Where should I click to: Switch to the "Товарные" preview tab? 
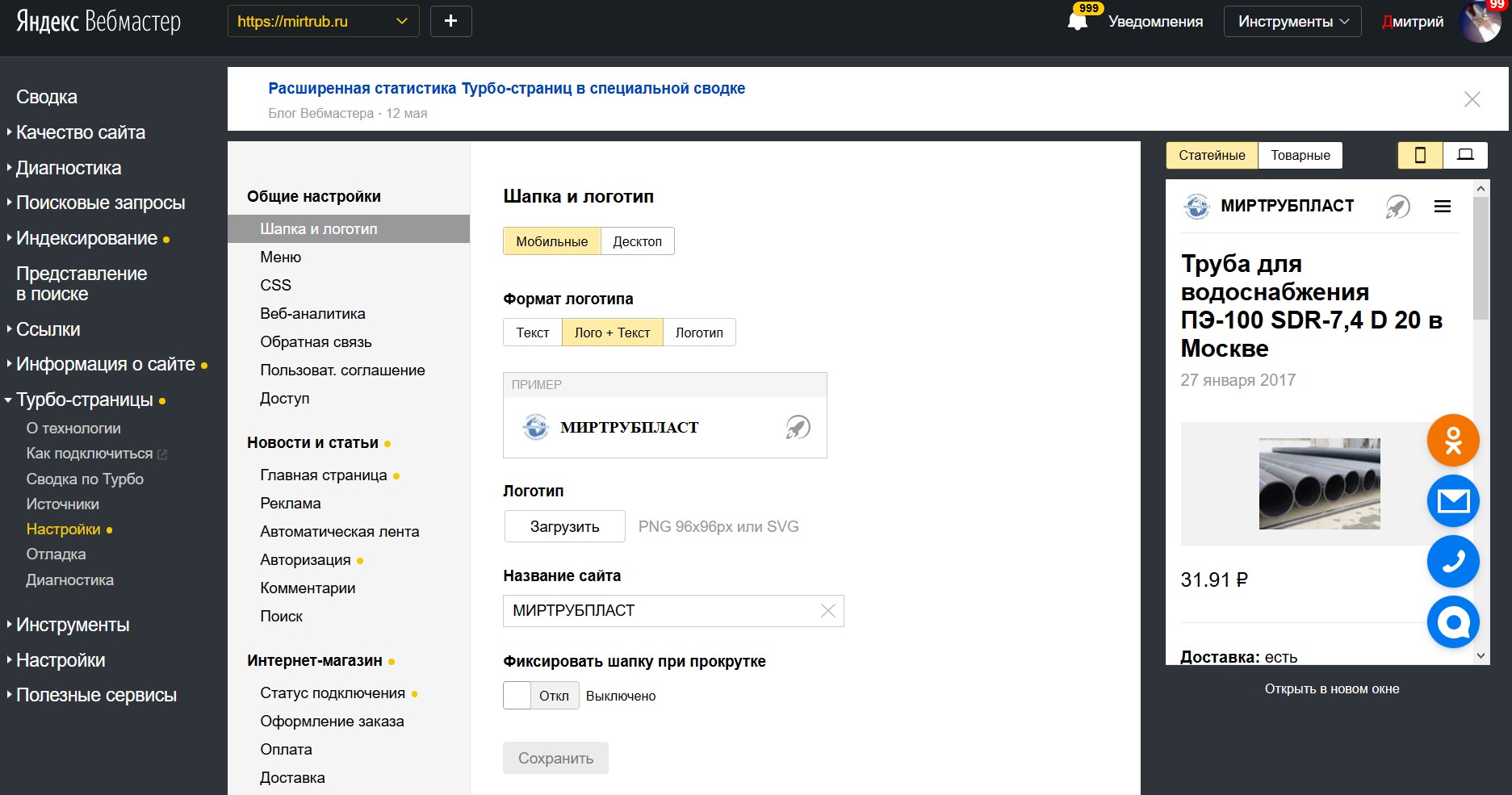[x=1300, y=155]
